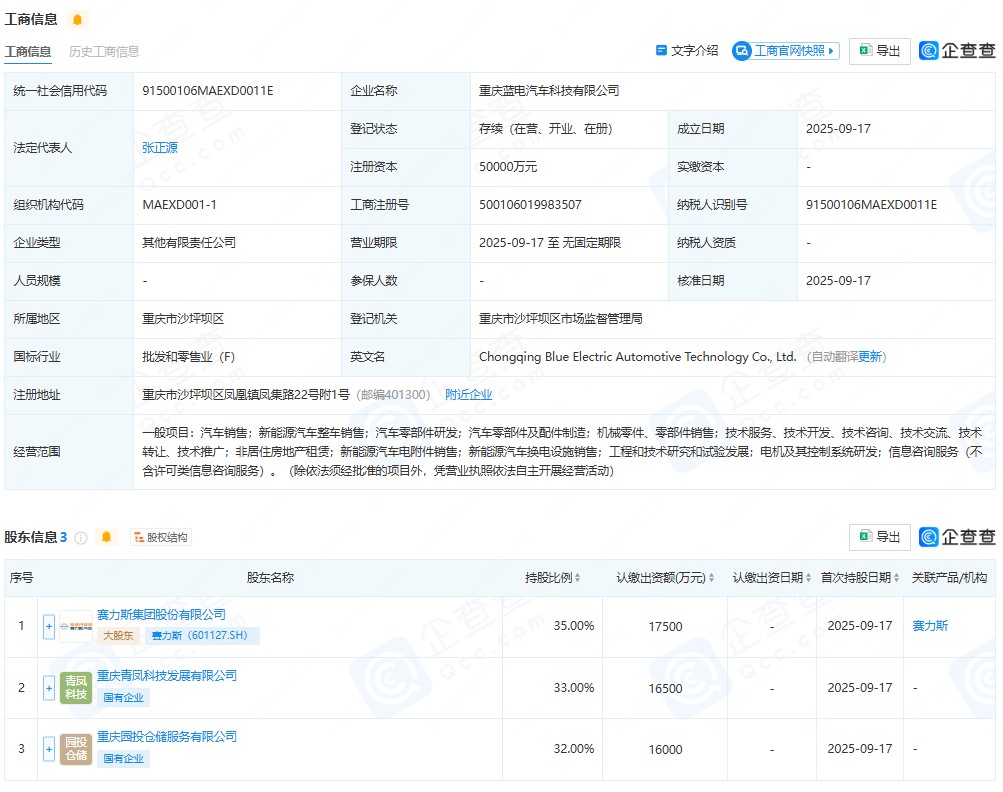Click the 股东名称 column header

[271, 578]
